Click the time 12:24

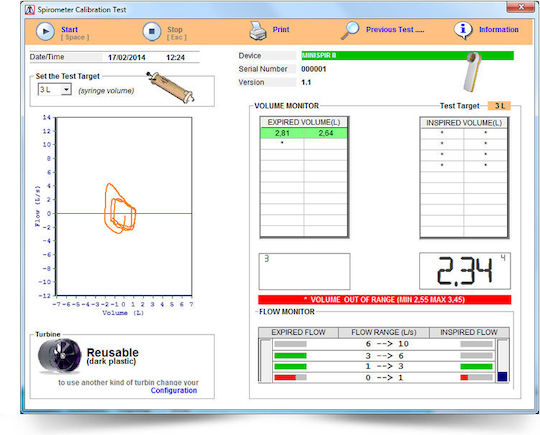point(175,58)
